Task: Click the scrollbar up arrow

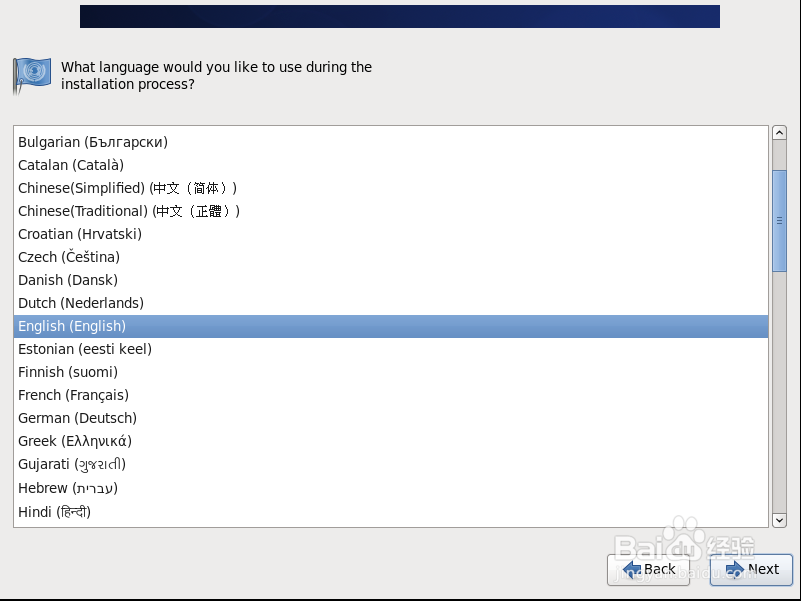Action: click(780, 131)
